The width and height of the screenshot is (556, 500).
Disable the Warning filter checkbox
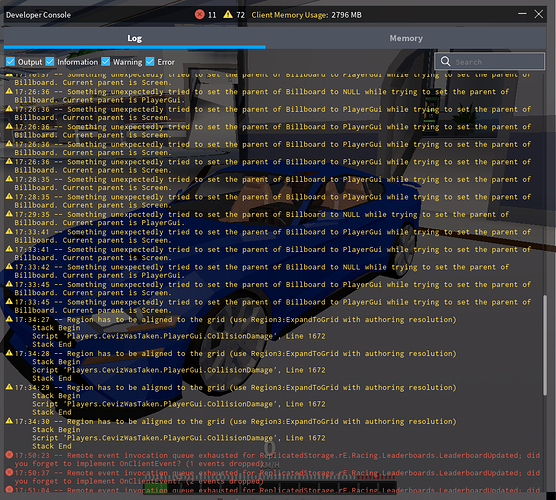tap(106, 62)
